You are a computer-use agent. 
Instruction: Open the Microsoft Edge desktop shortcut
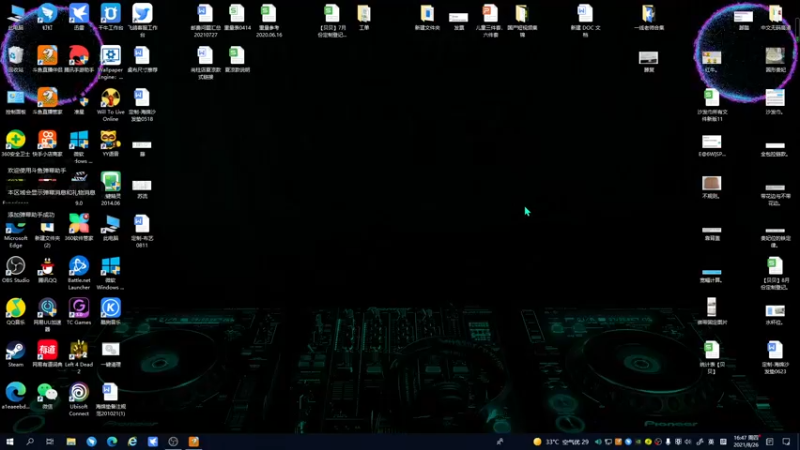pos(16,234)
